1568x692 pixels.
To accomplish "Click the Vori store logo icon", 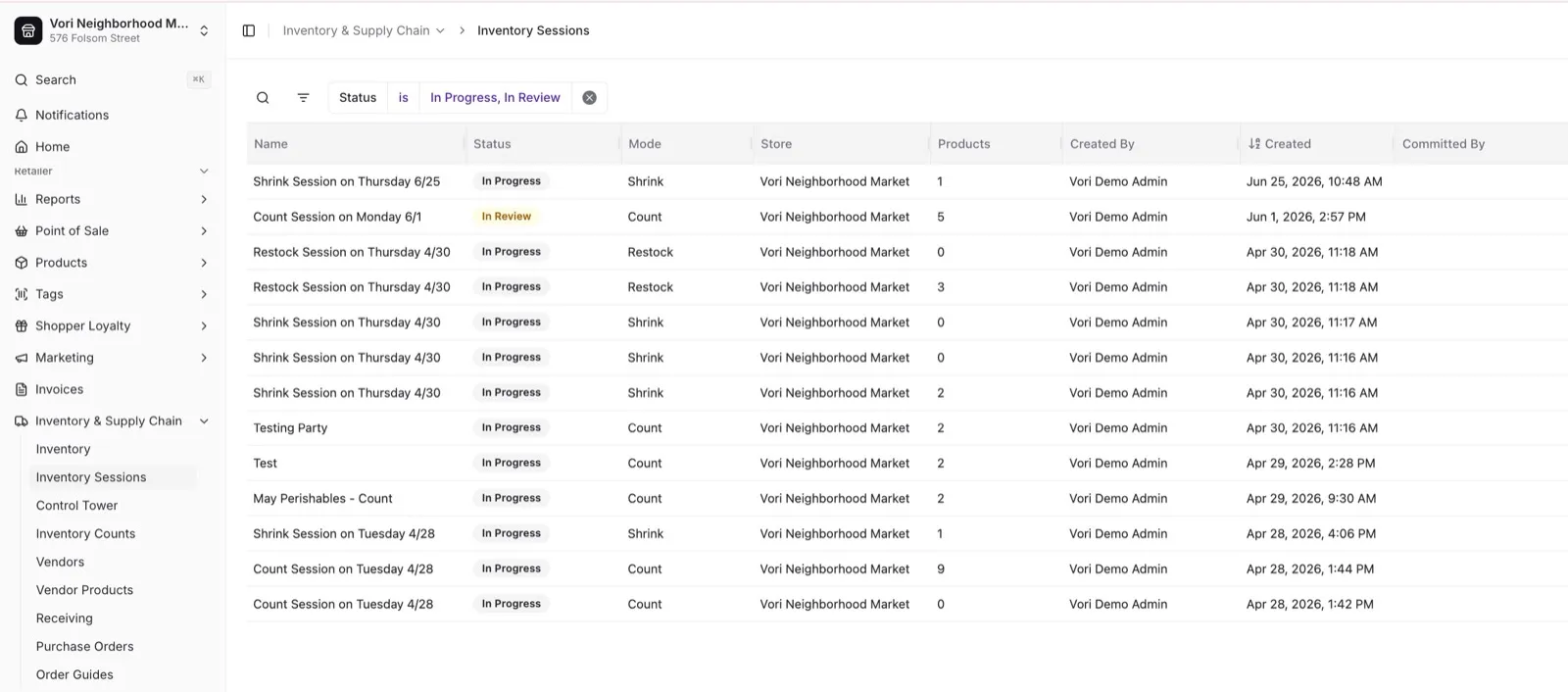I will click(x=28, y=30).
